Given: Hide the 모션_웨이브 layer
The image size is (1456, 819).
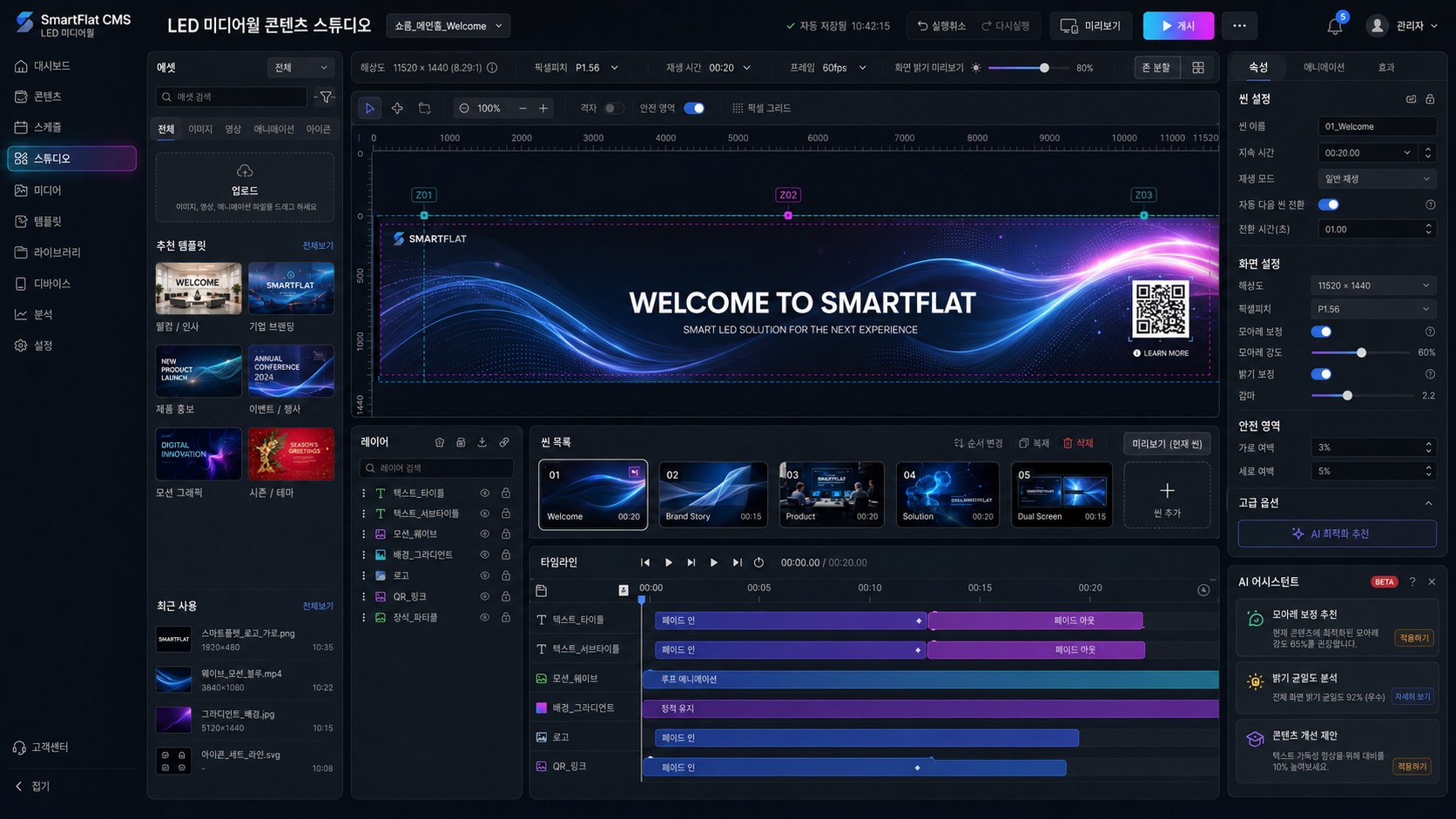Looking at the screenshot, I should point(485,534).
